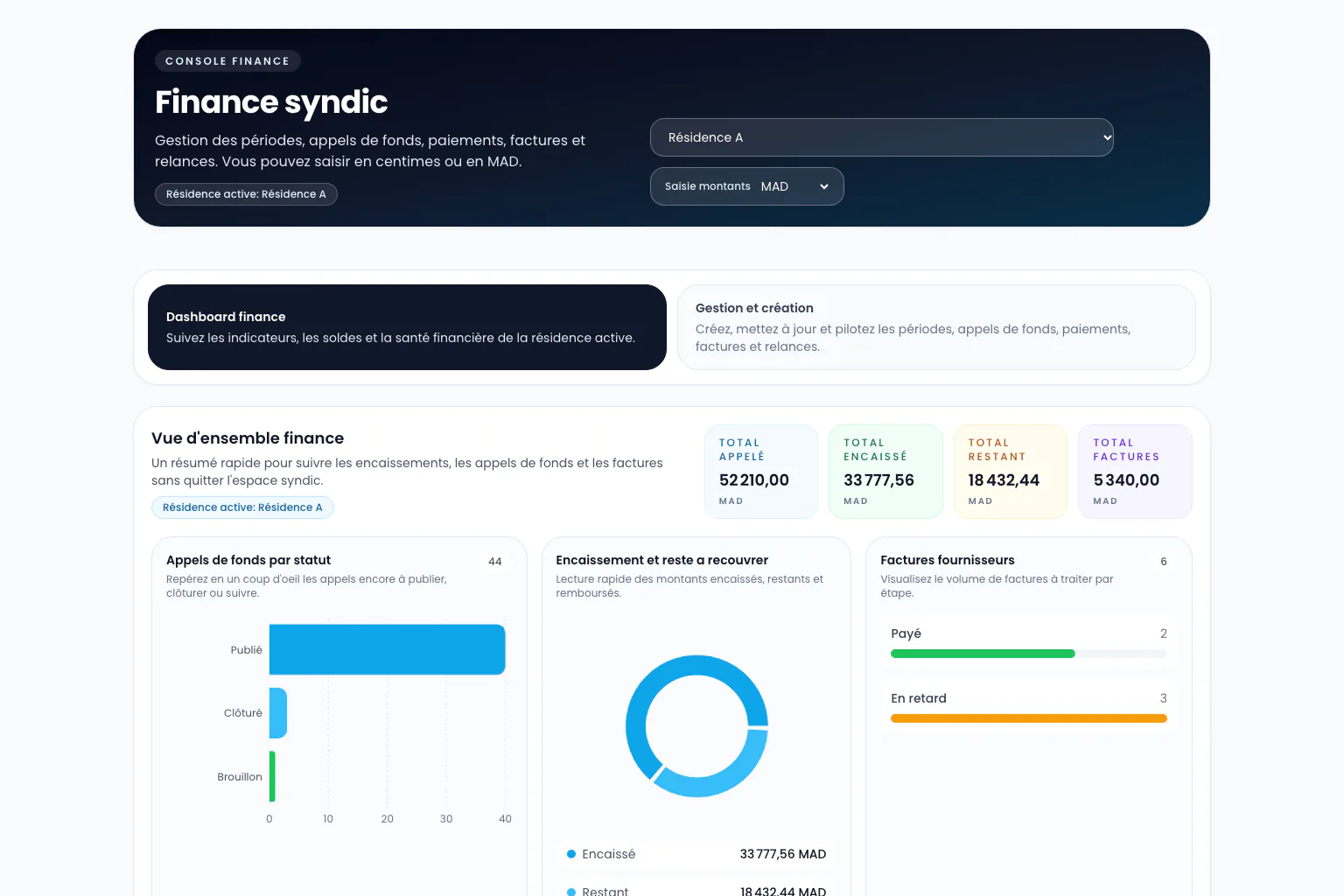This screenshot has width=1344, height=896.
Task: Click the count 44 on Appels de fonds
Action: pos(495,562)
